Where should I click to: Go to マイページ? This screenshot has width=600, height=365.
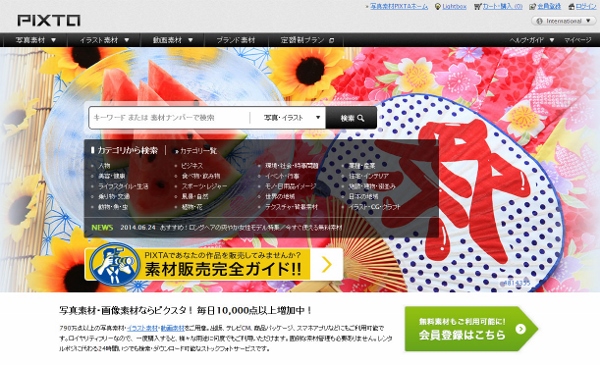578,40
